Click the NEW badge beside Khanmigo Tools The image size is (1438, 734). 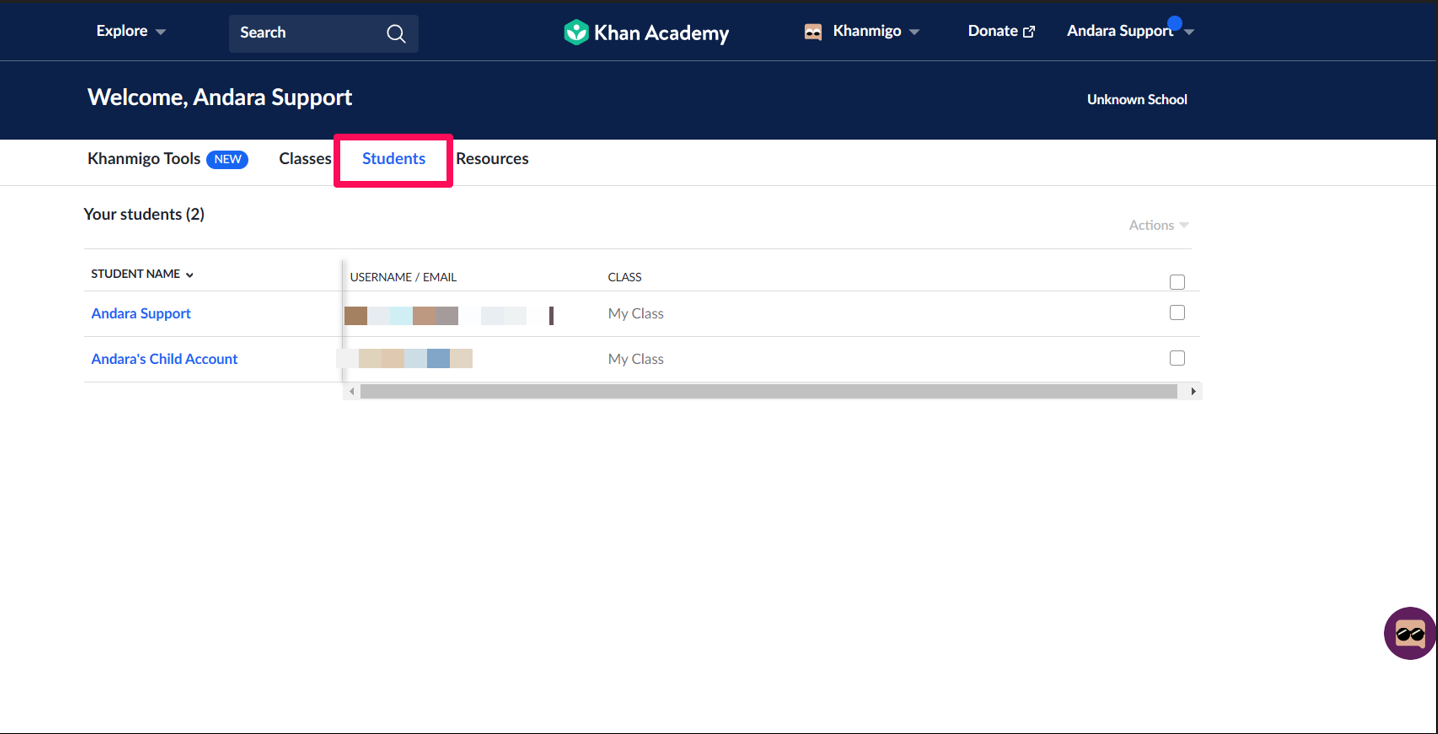[x=227, y=159]
